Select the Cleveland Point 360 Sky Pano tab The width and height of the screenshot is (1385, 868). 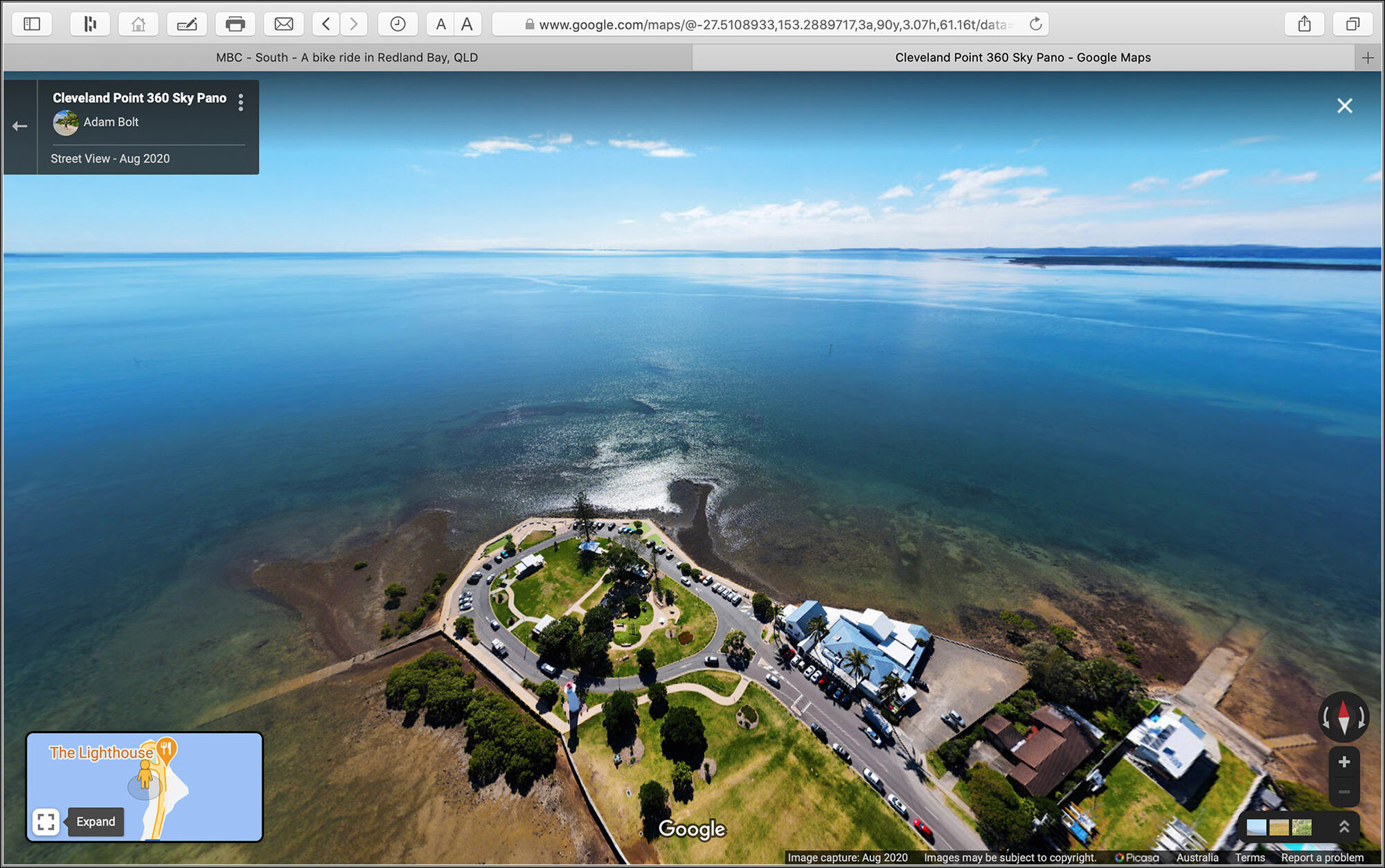(x=1022, y=57)
